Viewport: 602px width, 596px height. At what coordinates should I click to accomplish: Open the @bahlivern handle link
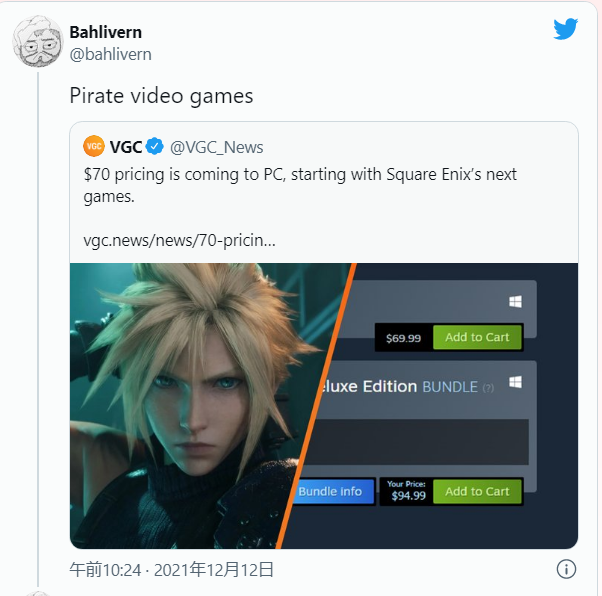pos(111,54)
